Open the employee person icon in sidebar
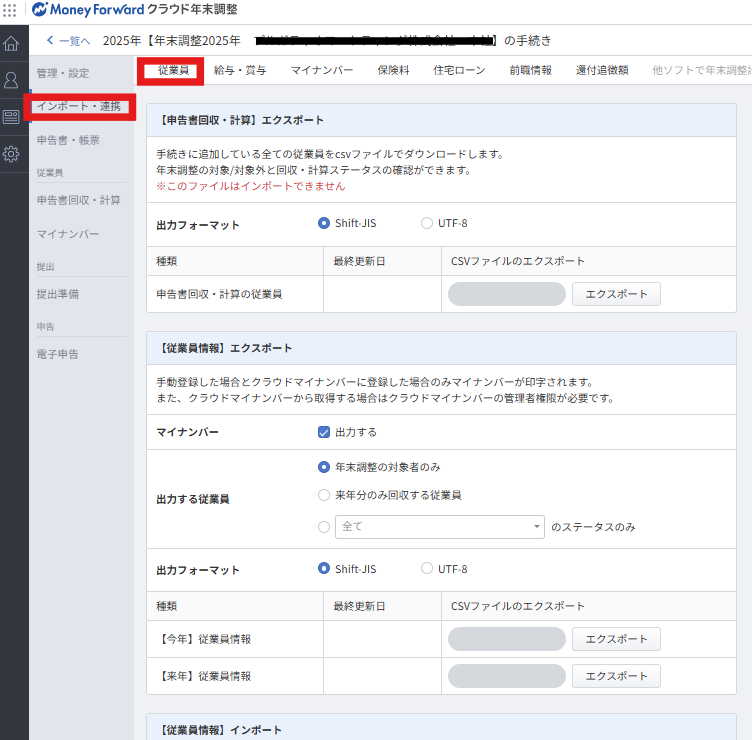This screenshot has width=752, height=740. click(x=11, y=80)
